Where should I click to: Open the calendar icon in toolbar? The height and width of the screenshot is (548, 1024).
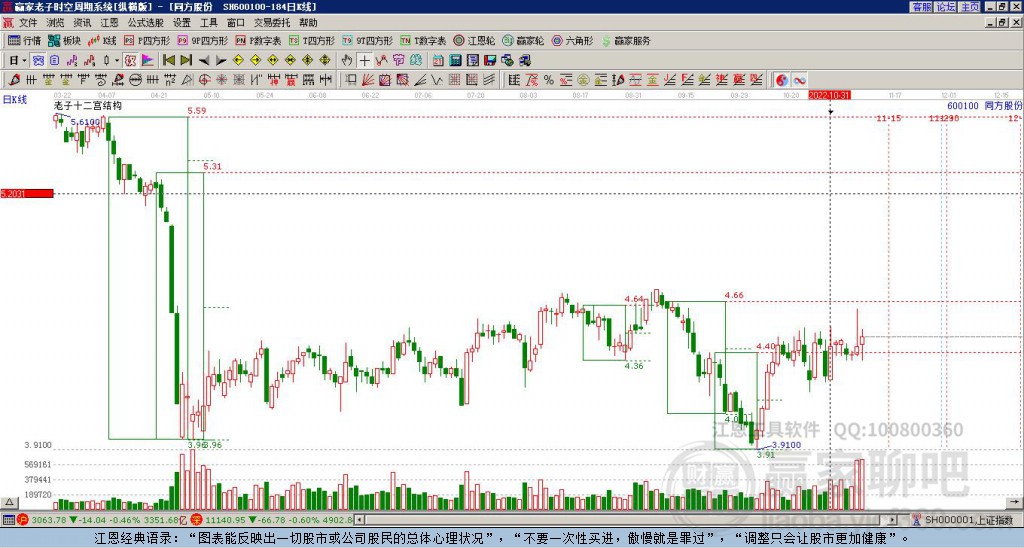point(438,60)
